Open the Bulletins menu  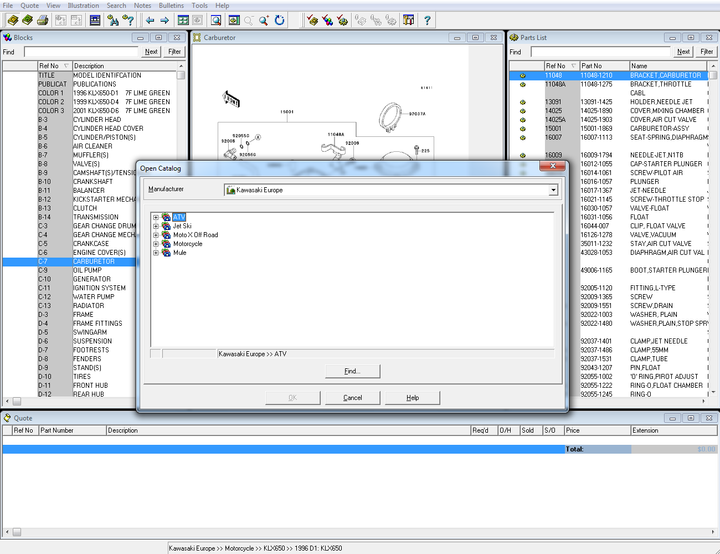(171, 6)
